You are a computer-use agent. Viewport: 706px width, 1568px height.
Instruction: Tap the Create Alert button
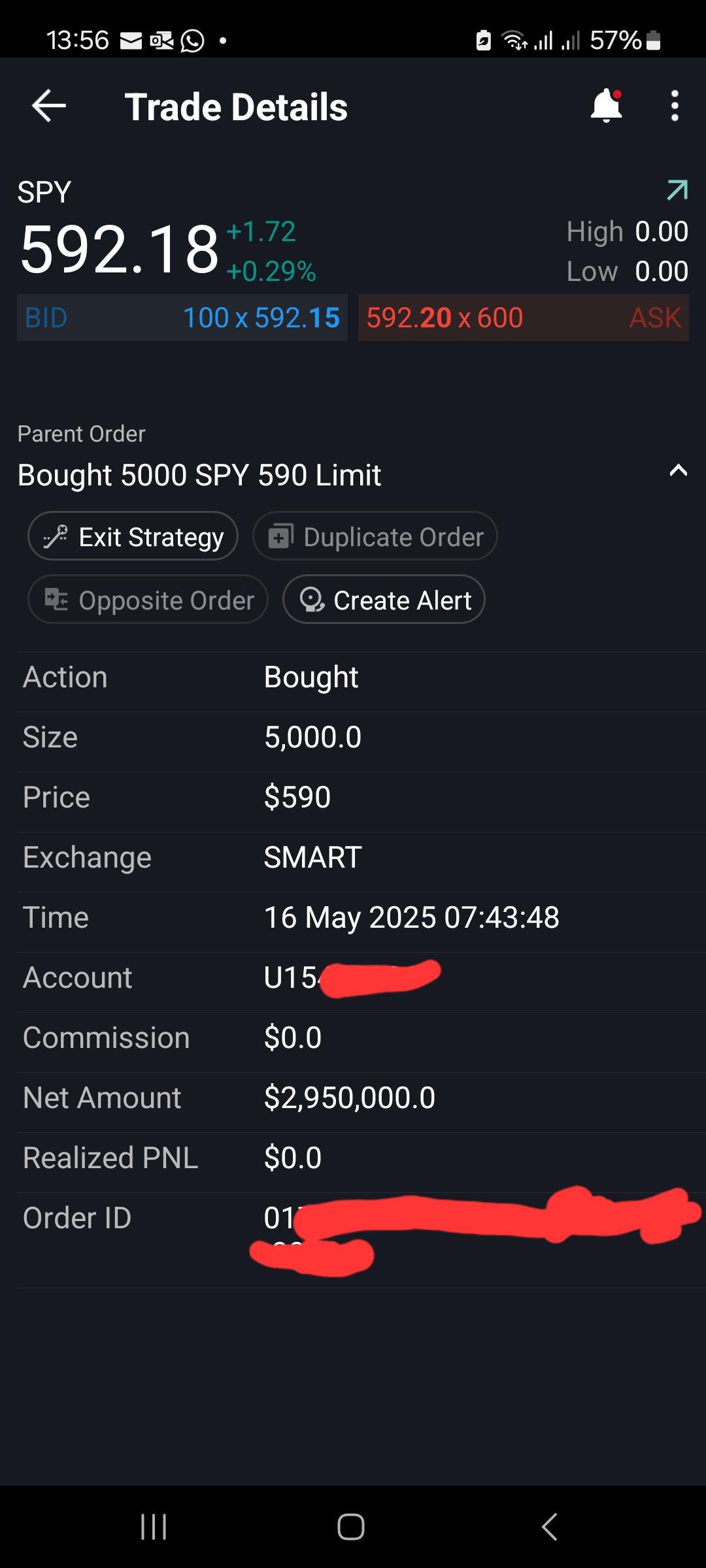pyautogui.click(x=384, y=600)
